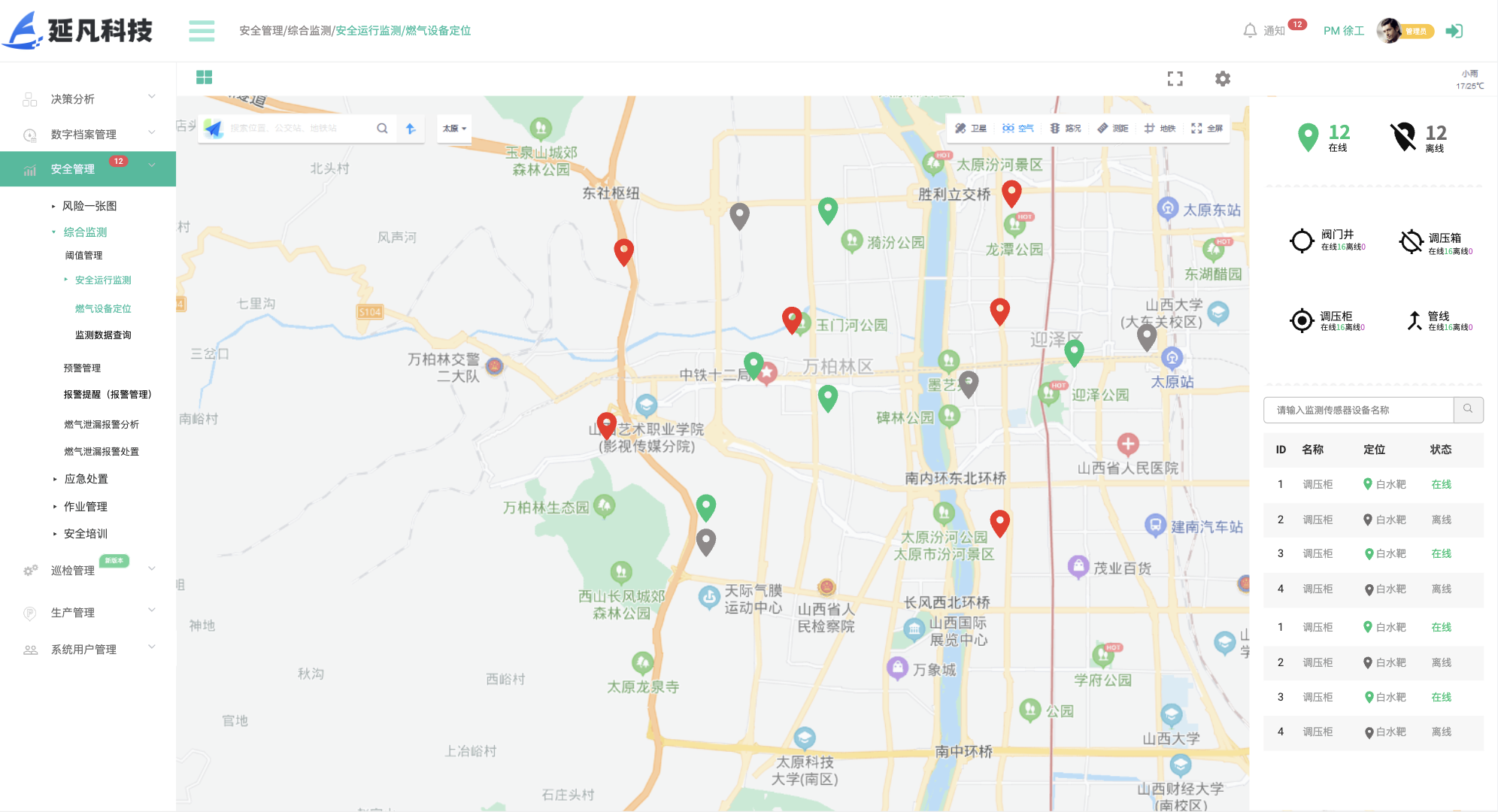This screenshot has height=812, width=1498.
Task: Open the 太原 city dropdown
Action: [x=454, y=129]
